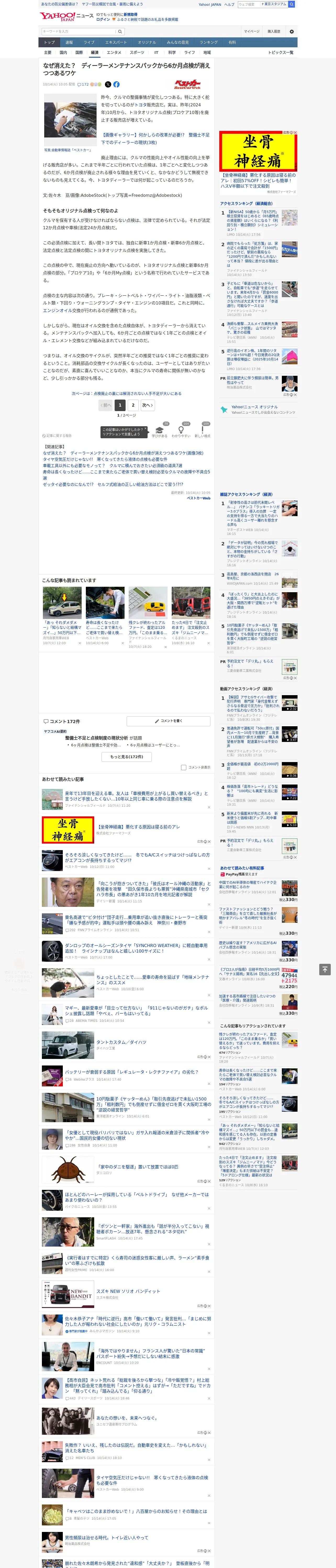The width and height of the screenshot is (336, 1568).
Task: Open related link ゼッタイ必要なのになんで
Action: pyautogui.click(x=113, y=485)
